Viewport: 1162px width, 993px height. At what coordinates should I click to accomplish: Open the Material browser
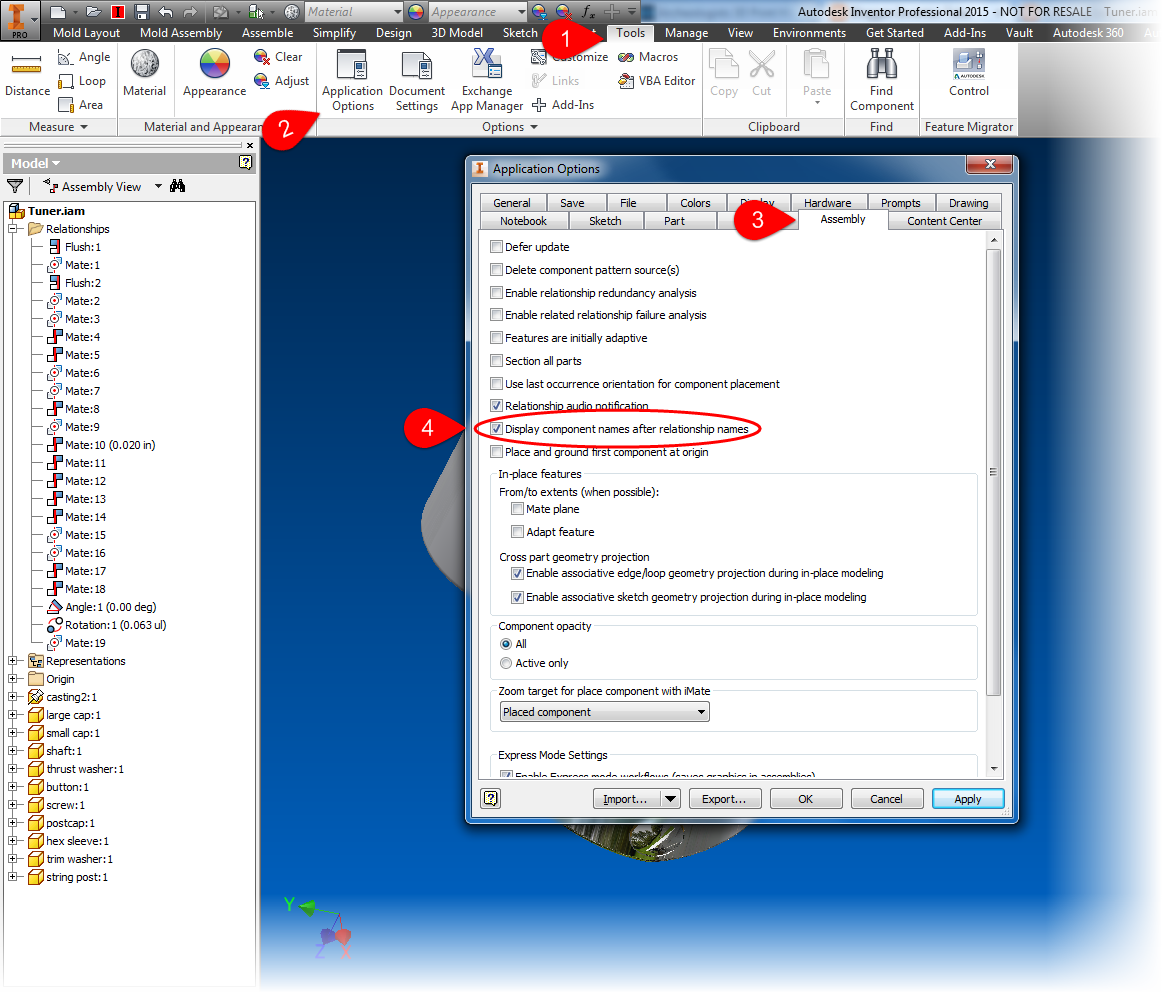[x=145, y=73]
